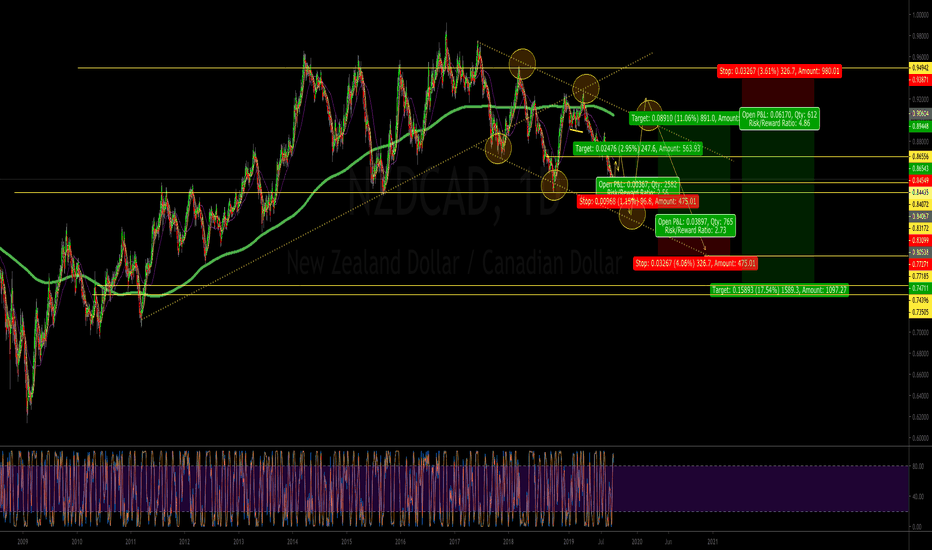932x550 pixels.
Task: Select the Target 0.15893 (17.54%) label
Action: click(779, 290)
